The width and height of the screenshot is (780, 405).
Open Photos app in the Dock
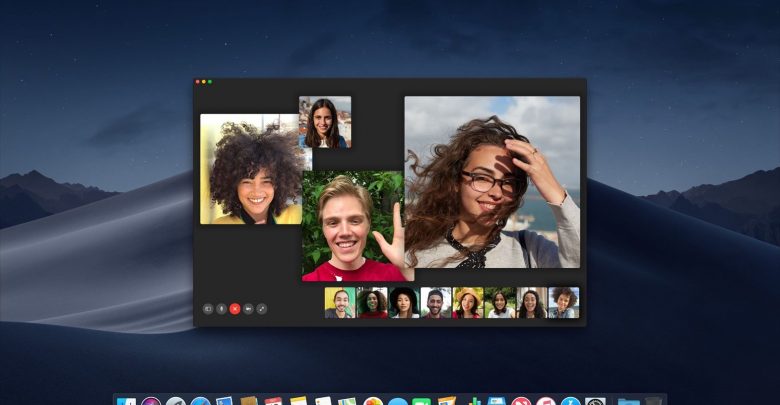(x=373, y=401)
